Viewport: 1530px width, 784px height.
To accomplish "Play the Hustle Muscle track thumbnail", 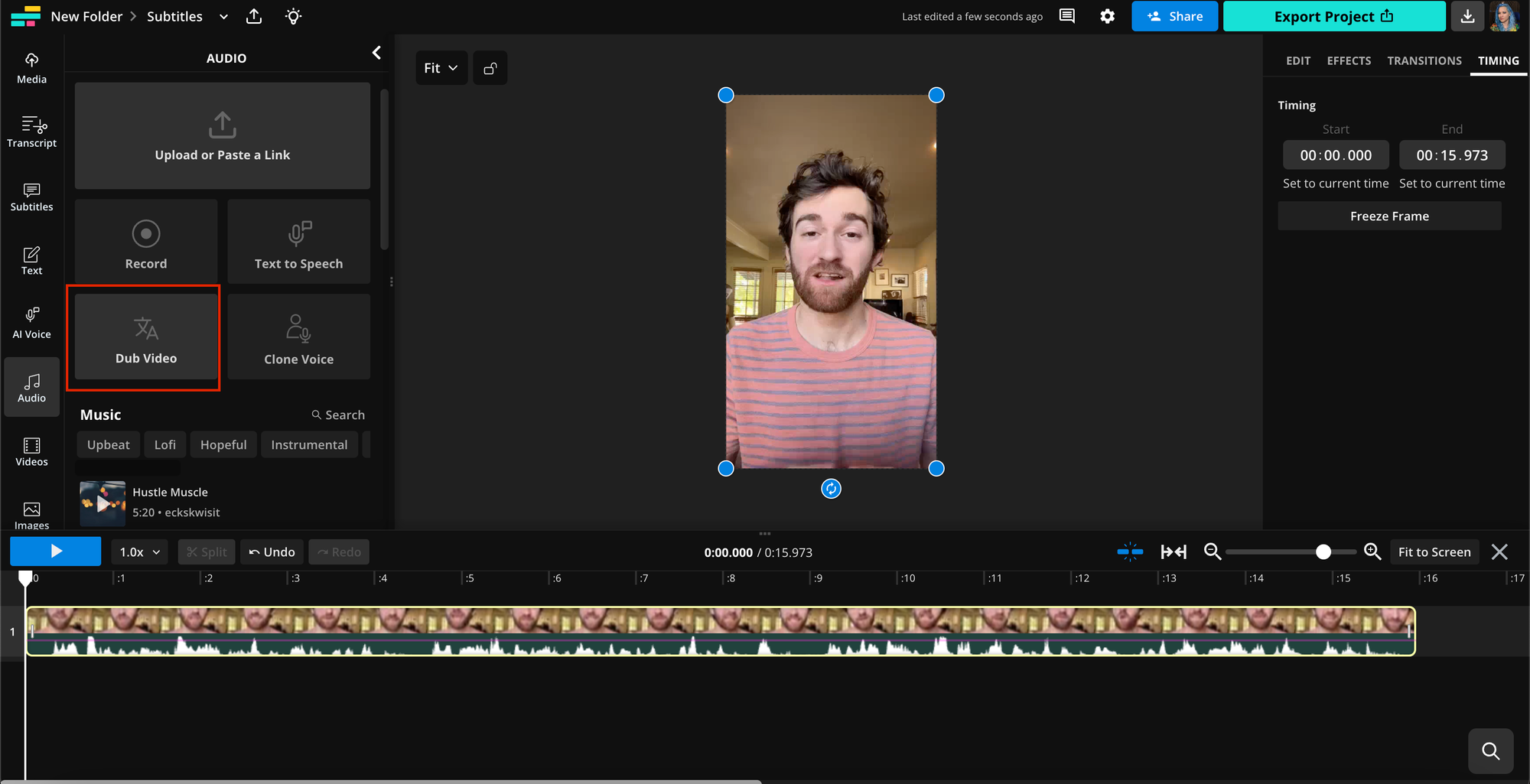I will (x=103, y=503).
